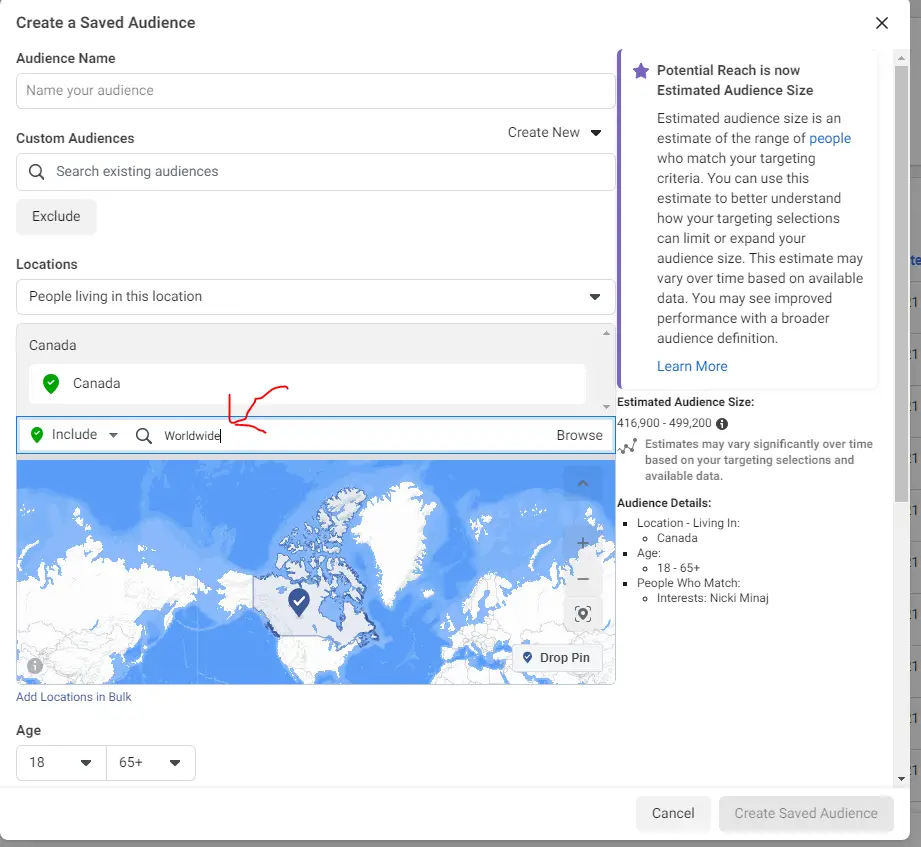Click the Drop Pin button

pos(557,657)
